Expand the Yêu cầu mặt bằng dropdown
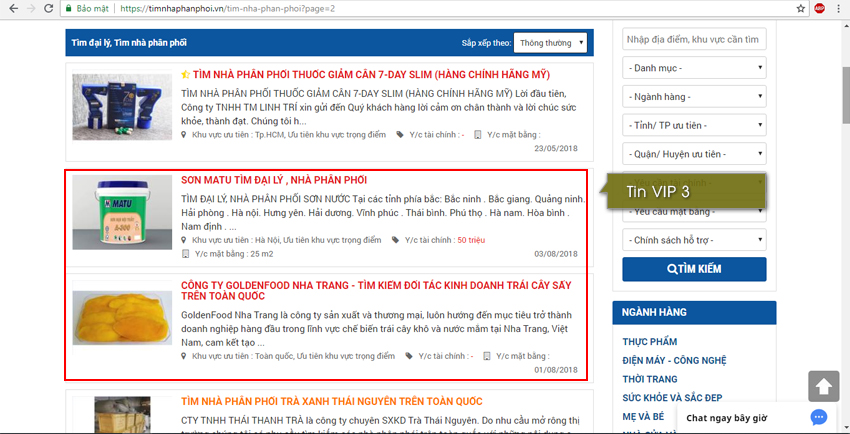The width and height of the screenshot is (850, 434). (694, 211)
